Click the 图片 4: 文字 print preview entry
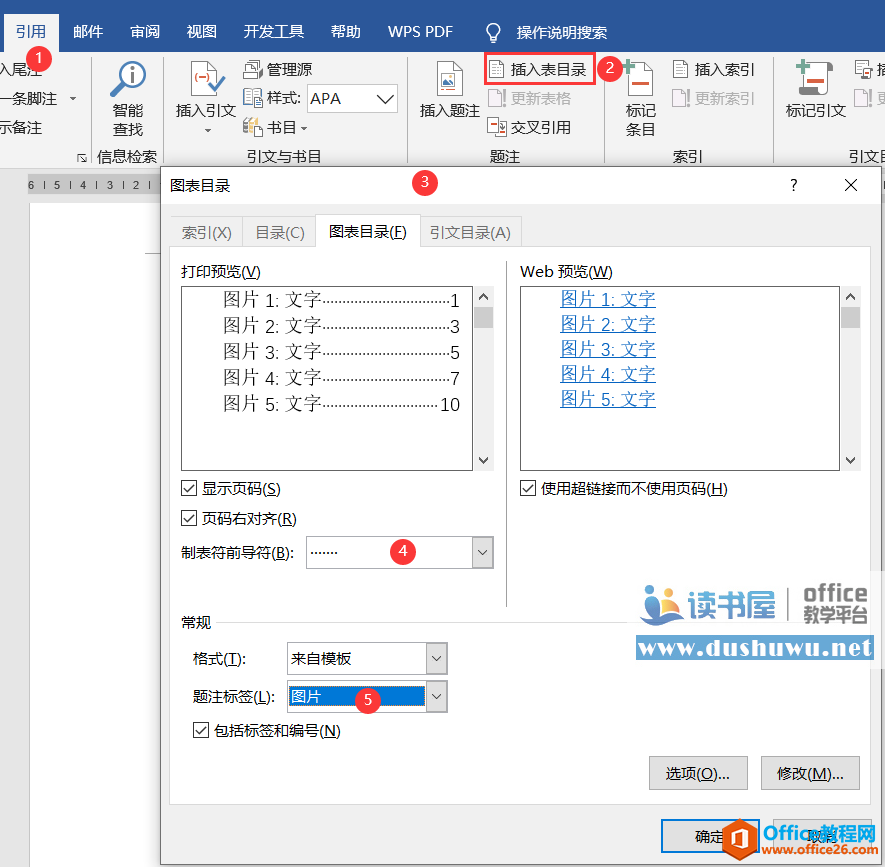The height and width of the screenshot is (867, 885). (x=341, y=378)
